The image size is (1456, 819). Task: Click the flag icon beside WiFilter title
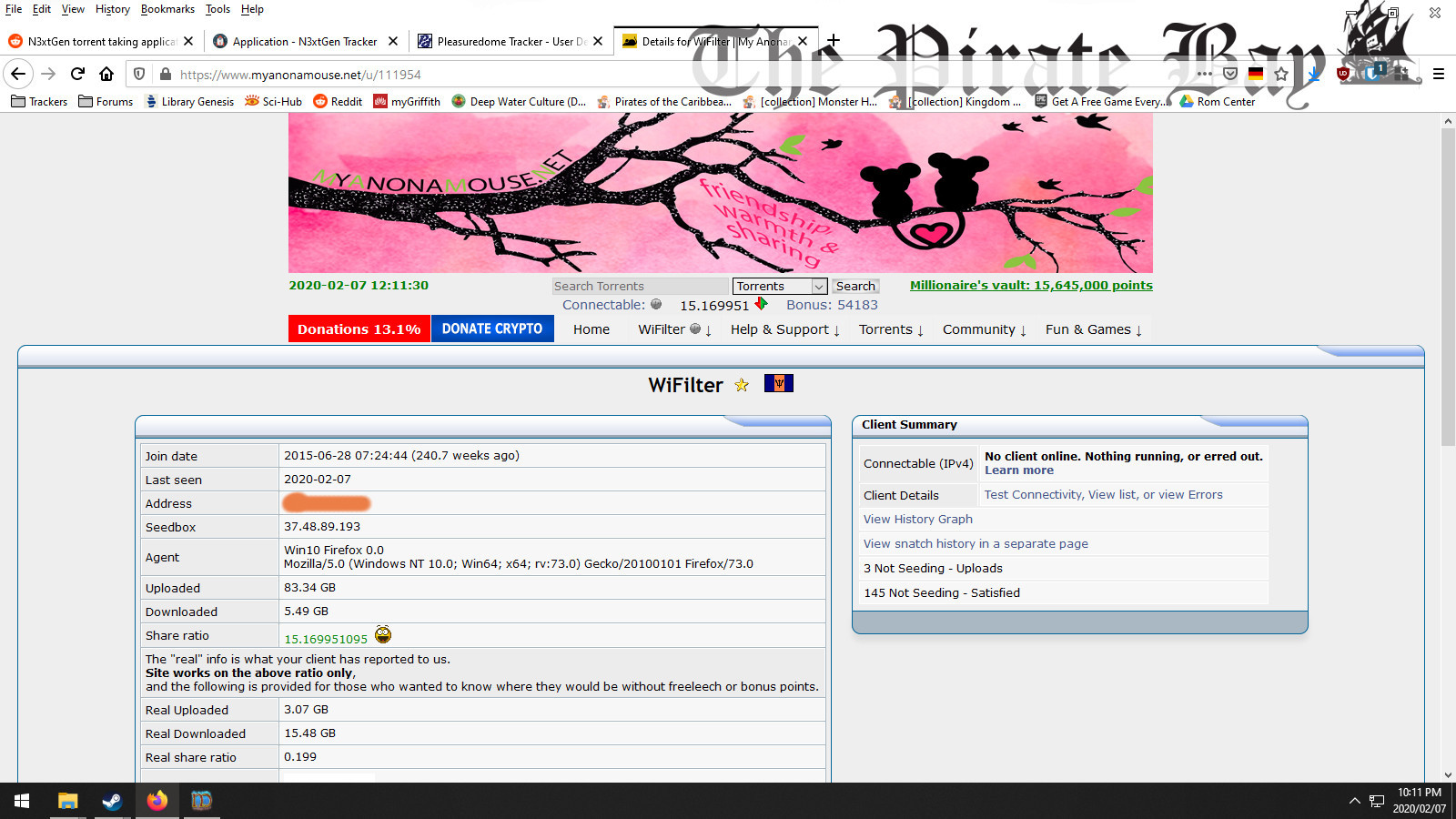779,383
